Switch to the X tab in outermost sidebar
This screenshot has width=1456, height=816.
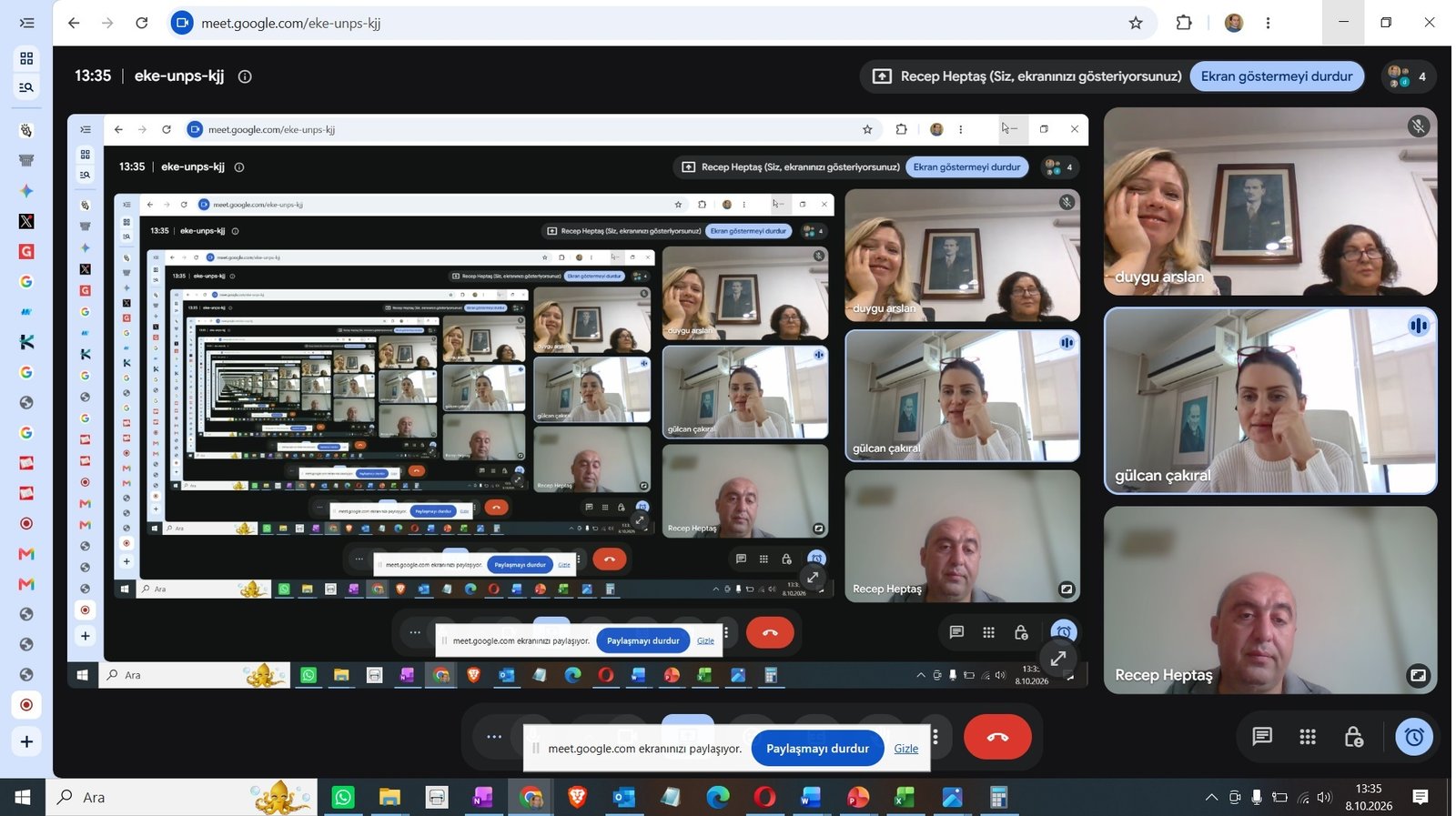[26, 221]
